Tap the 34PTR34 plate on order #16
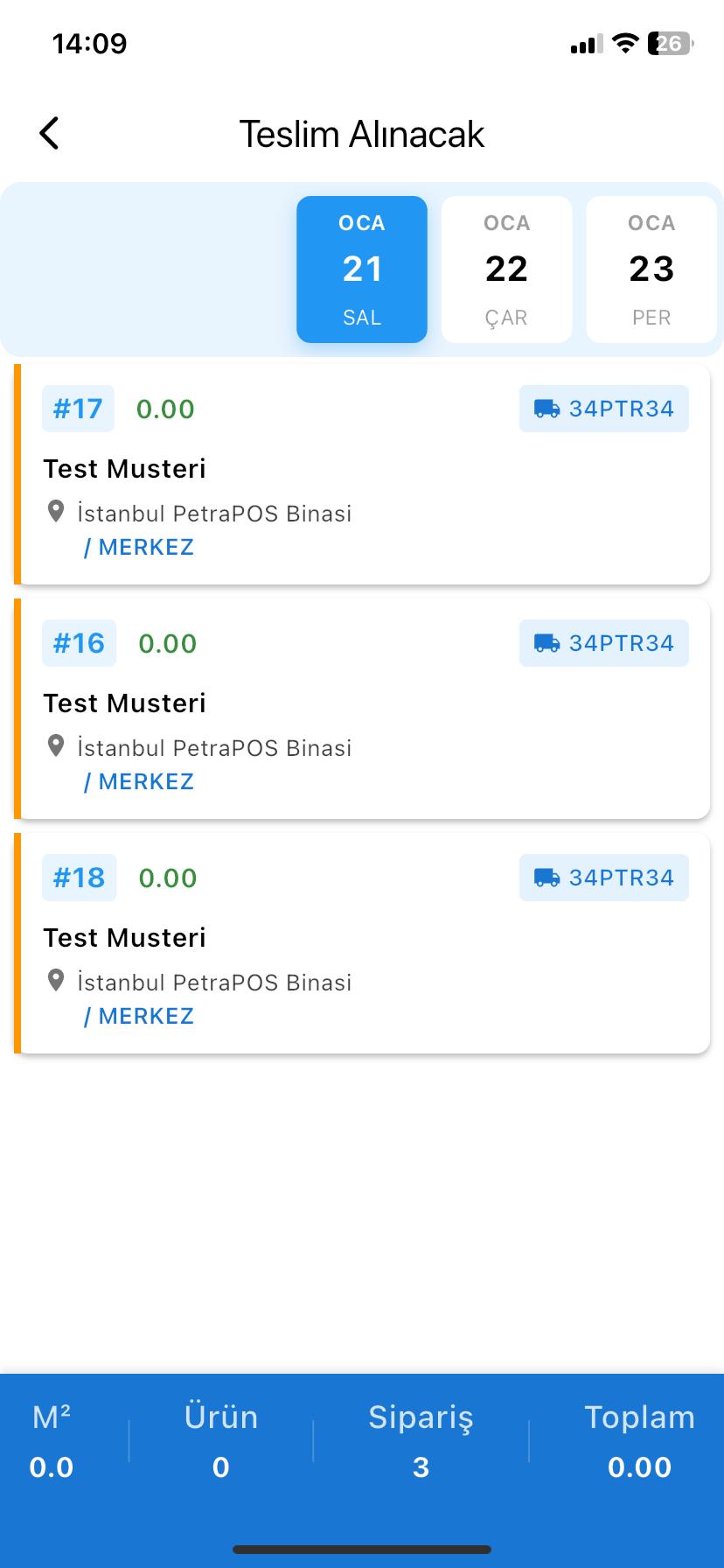 click(621, 643)
